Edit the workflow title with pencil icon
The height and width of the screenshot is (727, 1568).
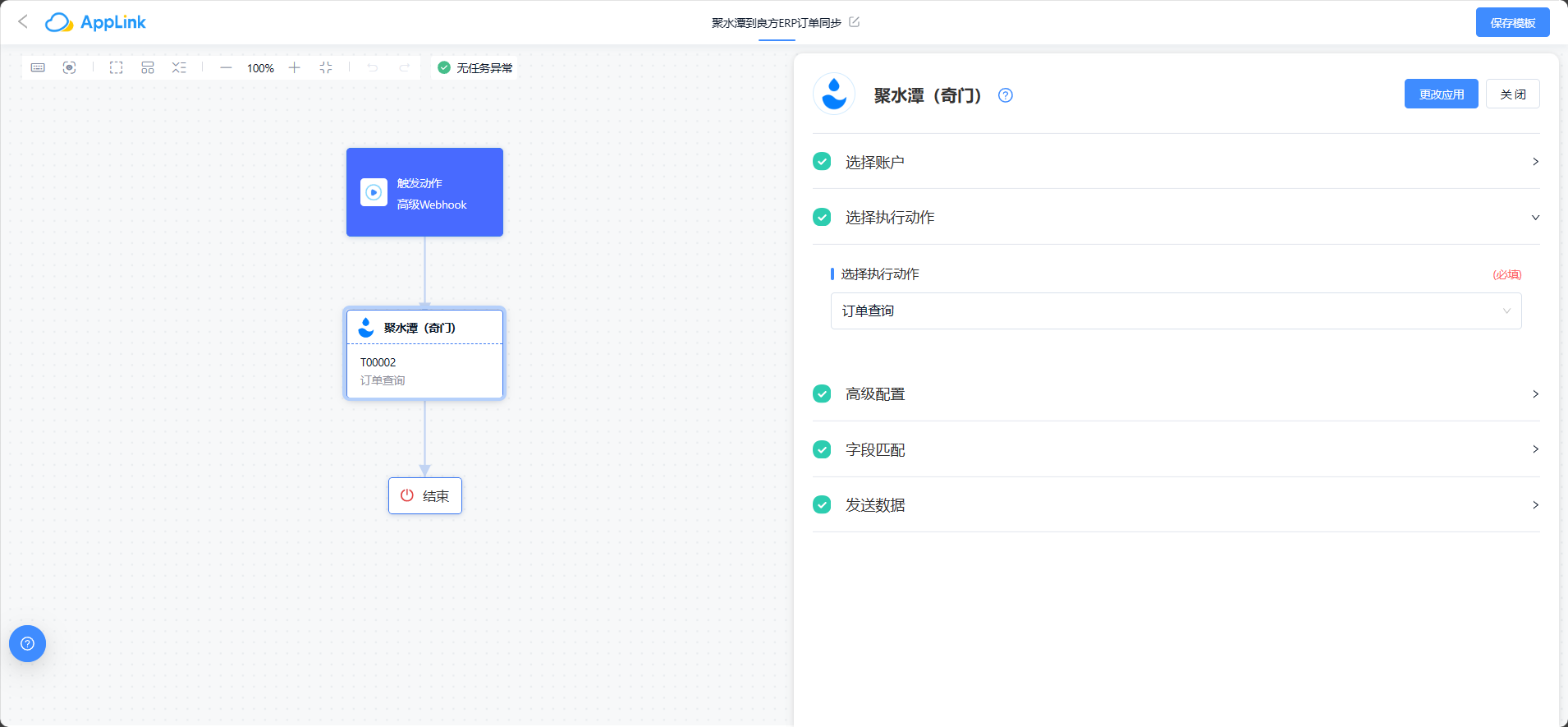[x=854, y=22]
